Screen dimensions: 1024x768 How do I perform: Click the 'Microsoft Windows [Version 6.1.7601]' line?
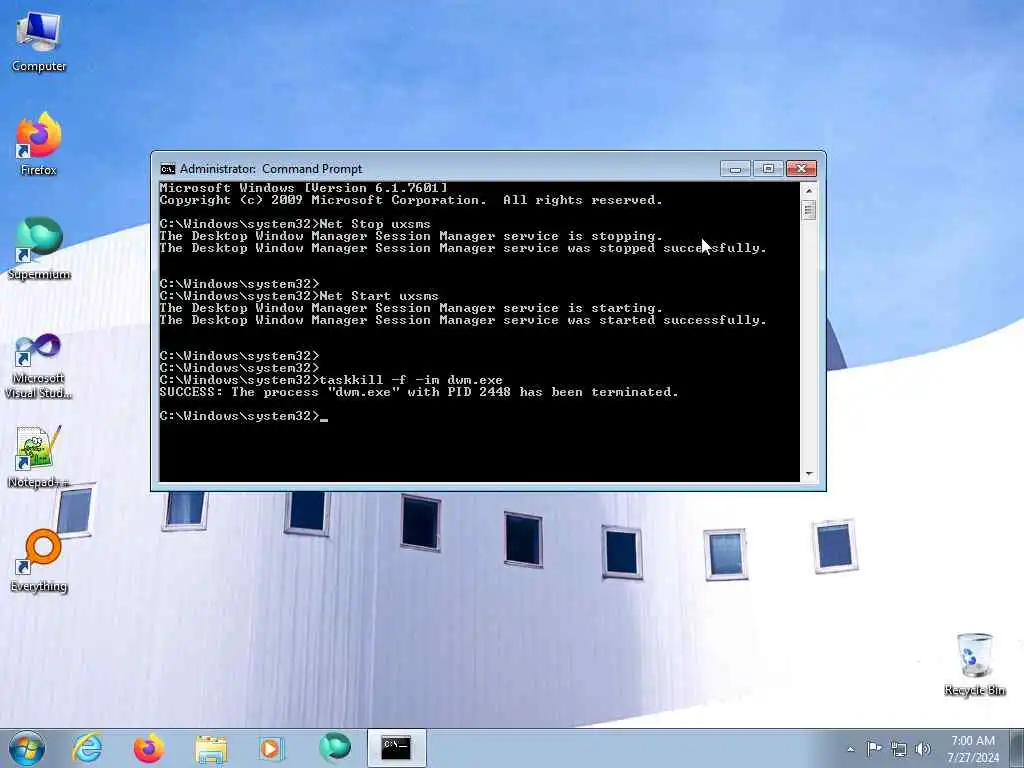point(304,188)
